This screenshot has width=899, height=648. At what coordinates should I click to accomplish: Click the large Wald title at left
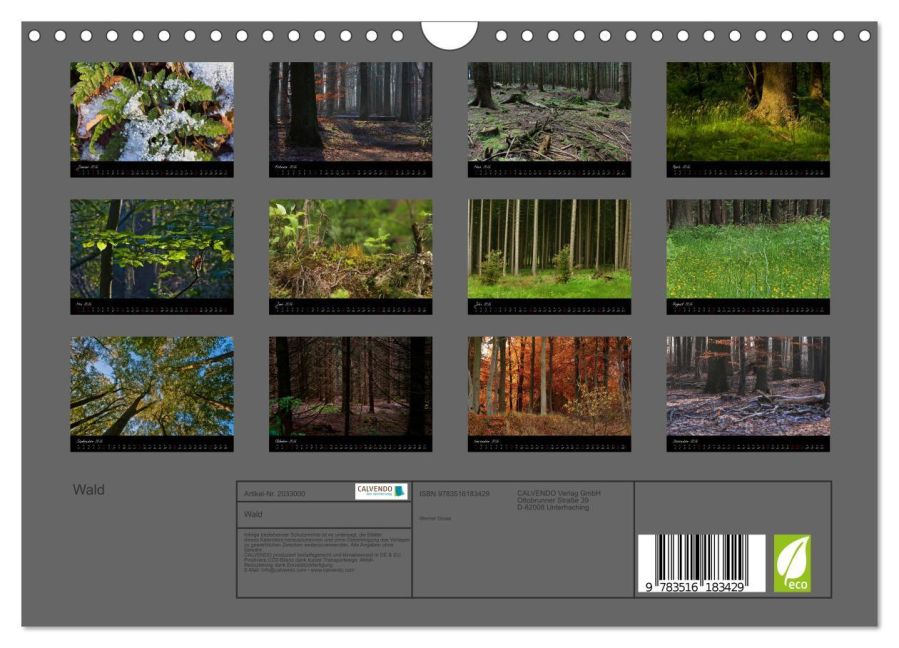click(88, 490)
